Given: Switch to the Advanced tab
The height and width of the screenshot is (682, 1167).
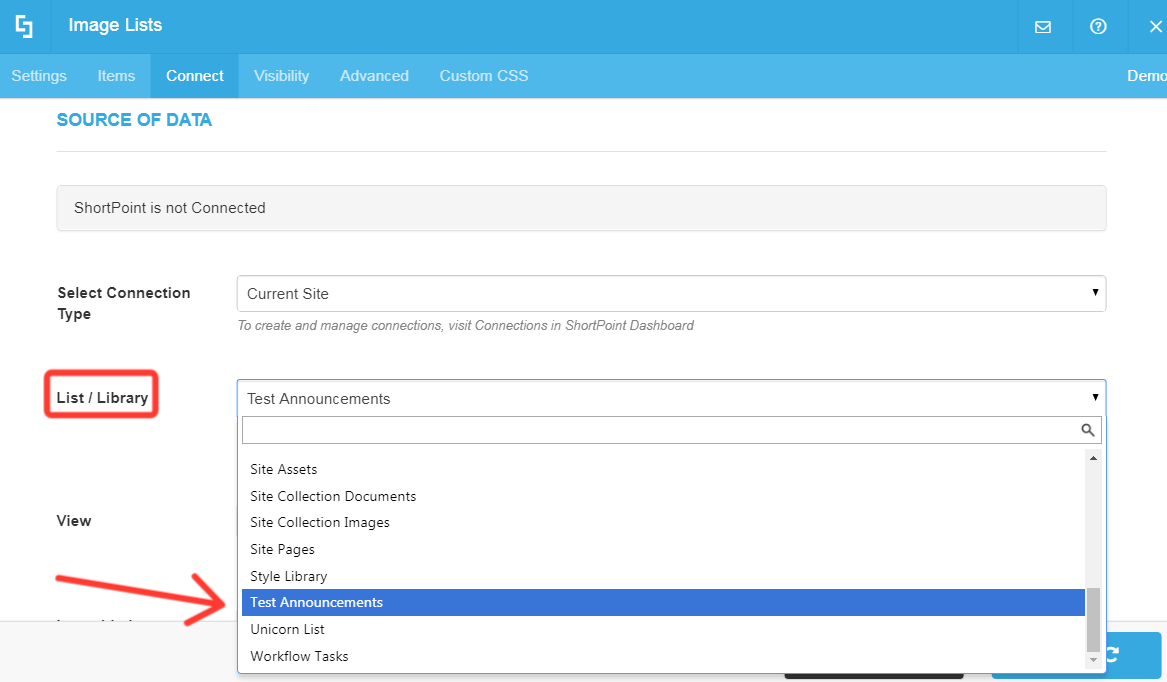Looking at the screenshot, I should (x=374, y=76).
